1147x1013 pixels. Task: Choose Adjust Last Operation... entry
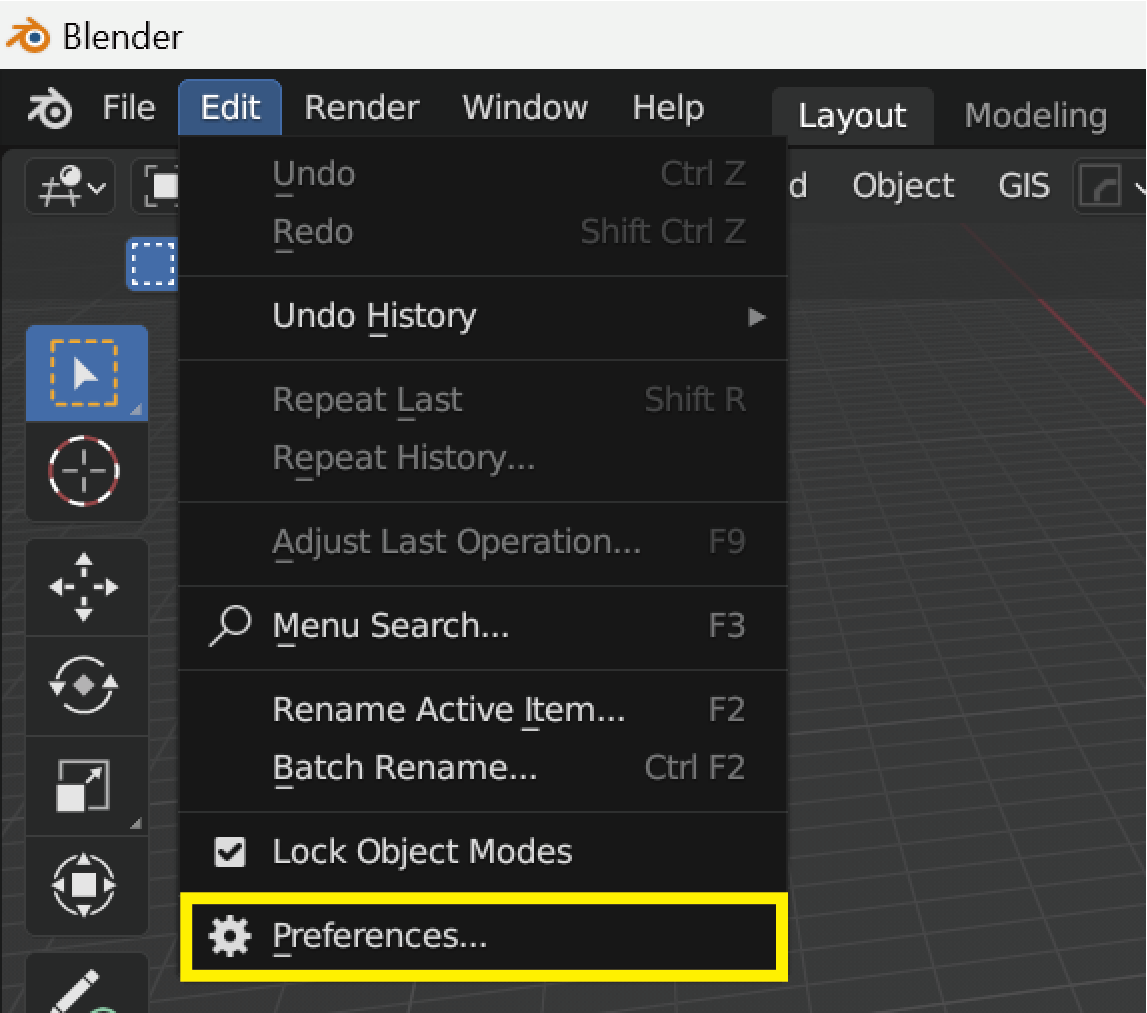pyautogui.click(x=483, y=542)
